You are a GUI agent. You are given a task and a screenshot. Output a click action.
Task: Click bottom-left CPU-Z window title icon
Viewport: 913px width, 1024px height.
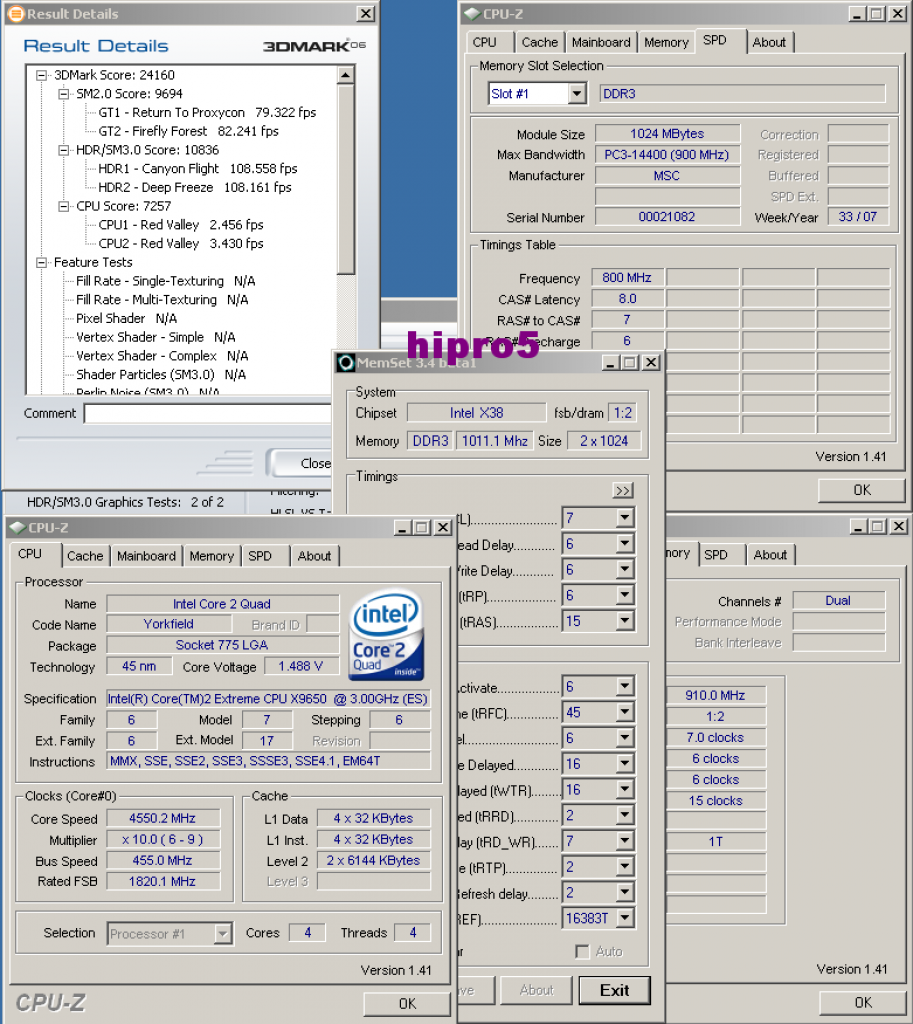[x=18, y=528]
